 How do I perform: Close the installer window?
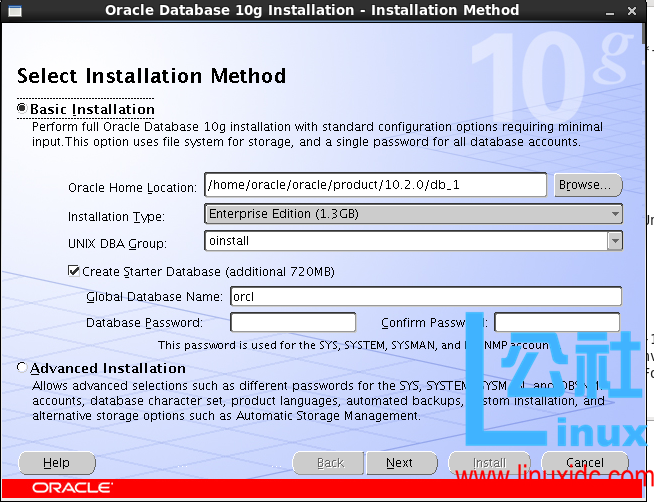click(632, 11)
